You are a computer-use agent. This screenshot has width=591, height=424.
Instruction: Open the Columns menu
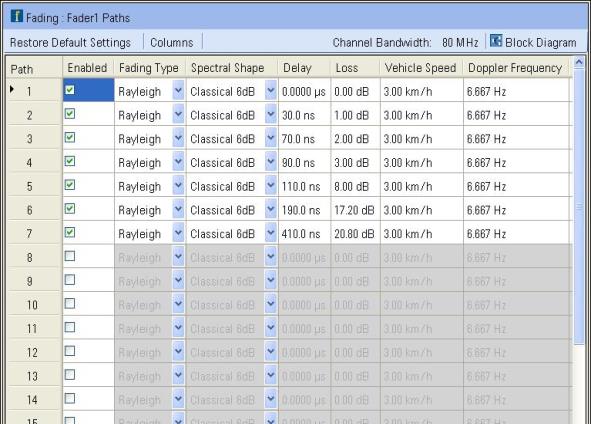click(171, 43)
